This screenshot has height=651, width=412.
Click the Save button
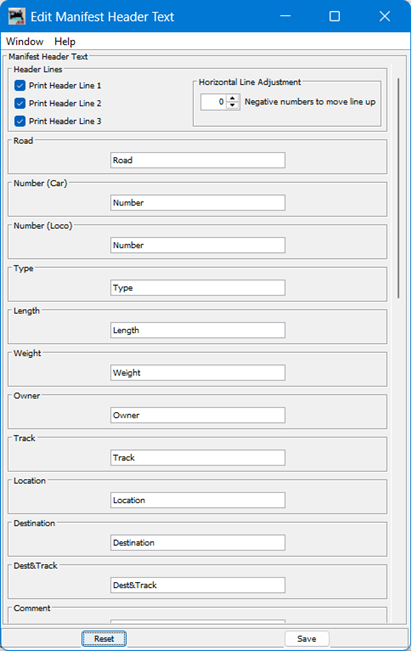307,639
